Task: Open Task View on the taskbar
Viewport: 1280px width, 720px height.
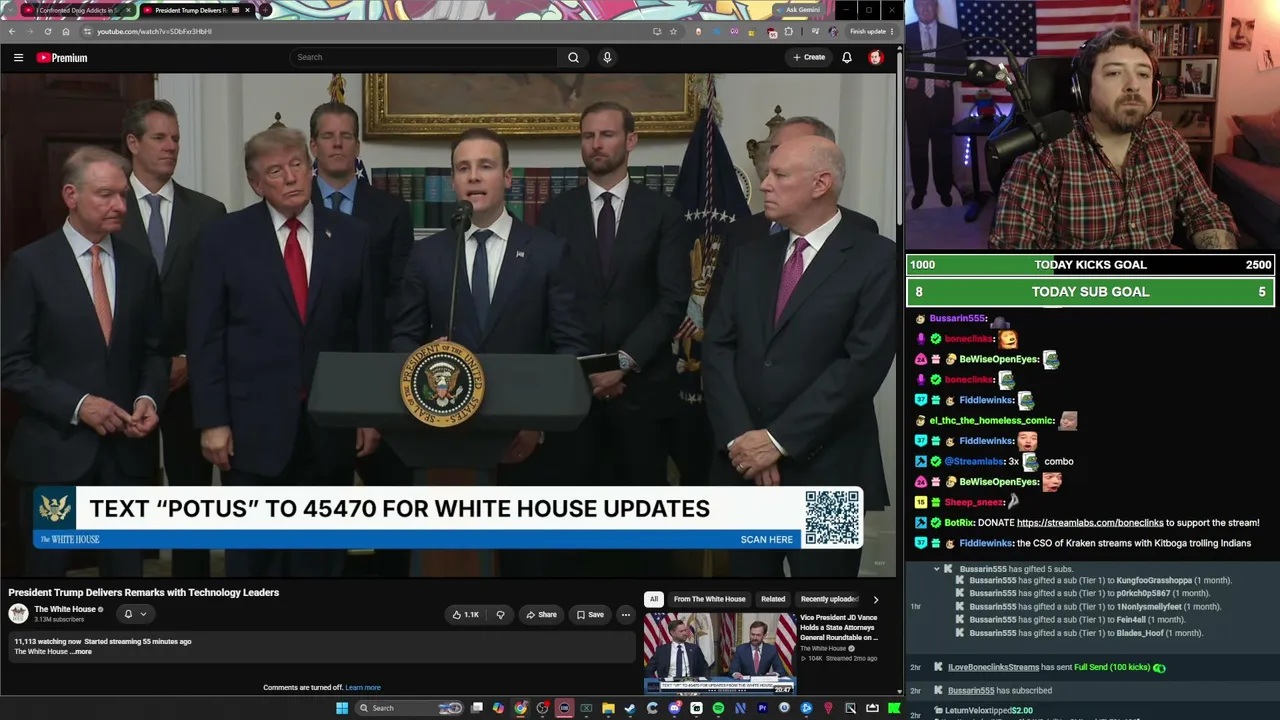Action: click(477, 708)
